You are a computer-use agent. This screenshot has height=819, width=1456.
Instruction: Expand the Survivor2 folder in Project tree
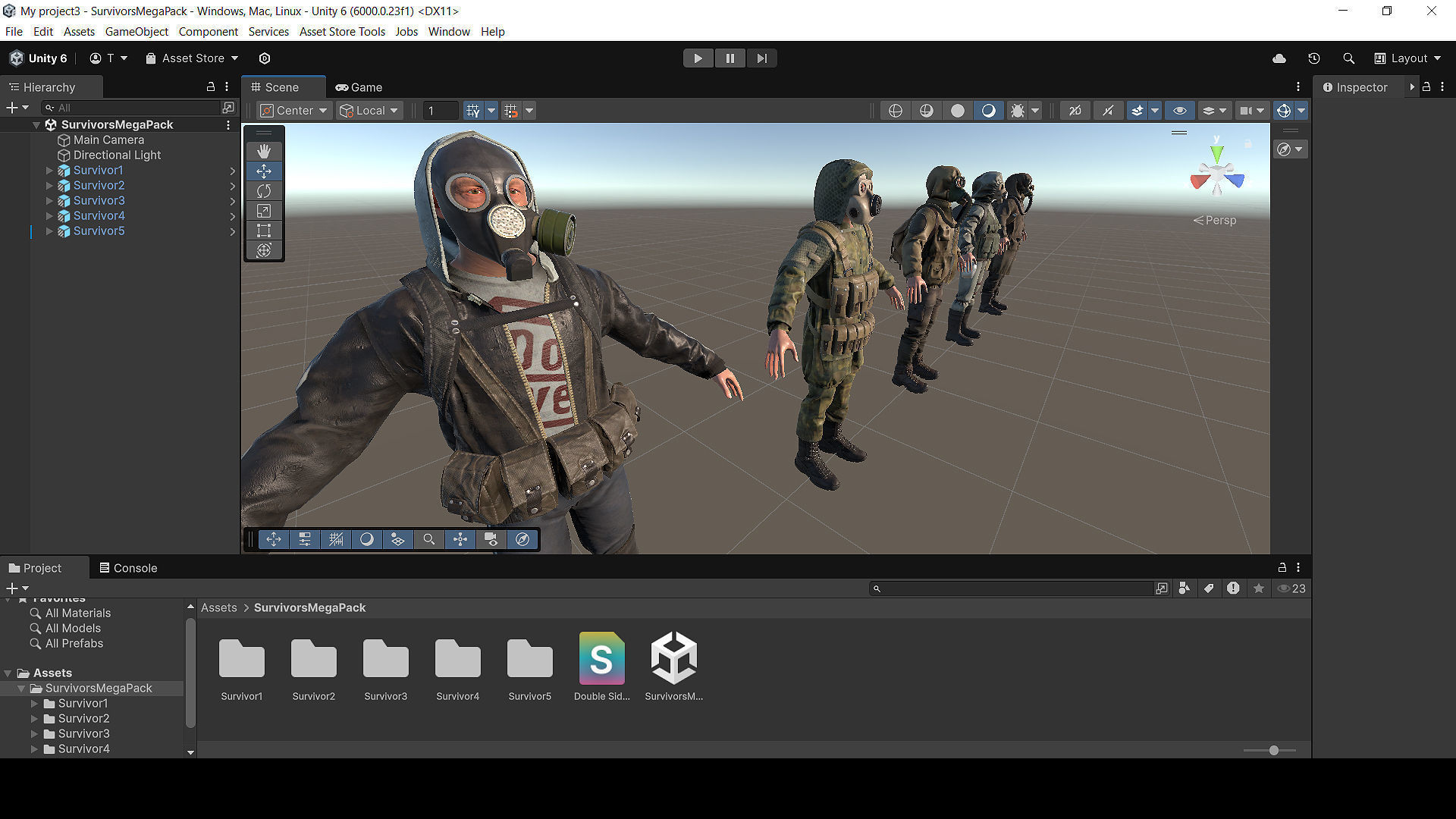34,719
